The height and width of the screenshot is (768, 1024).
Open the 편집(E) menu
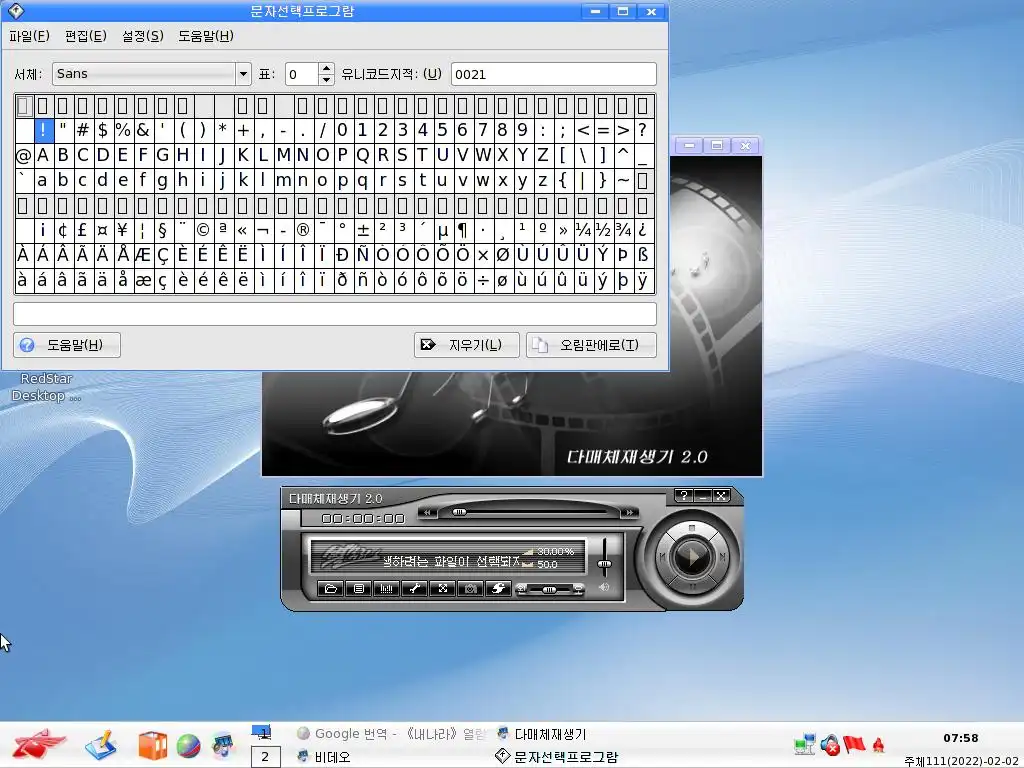click(x=86, y=36)
